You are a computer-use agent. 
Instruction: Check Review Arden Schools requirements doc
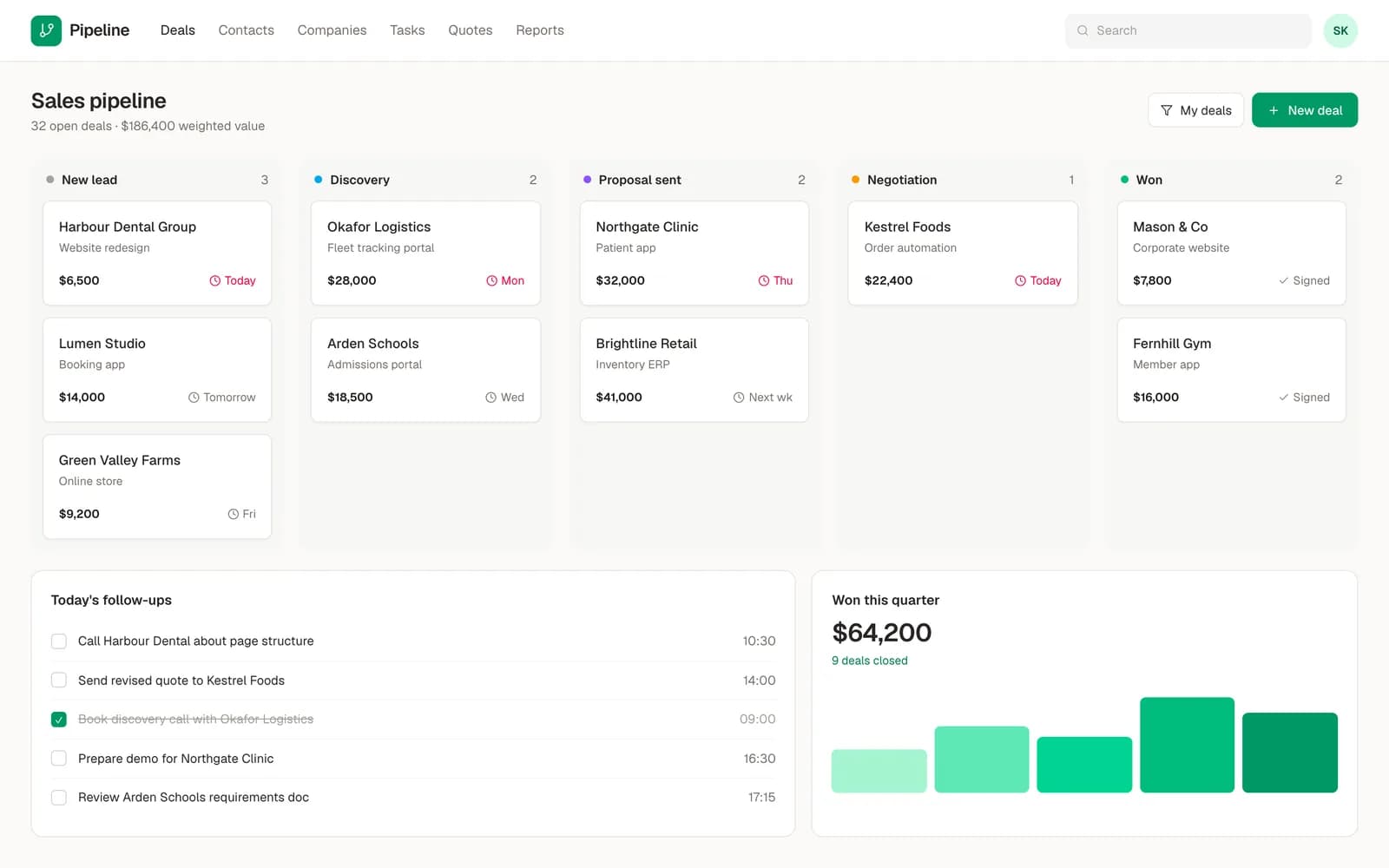(59, 798)
